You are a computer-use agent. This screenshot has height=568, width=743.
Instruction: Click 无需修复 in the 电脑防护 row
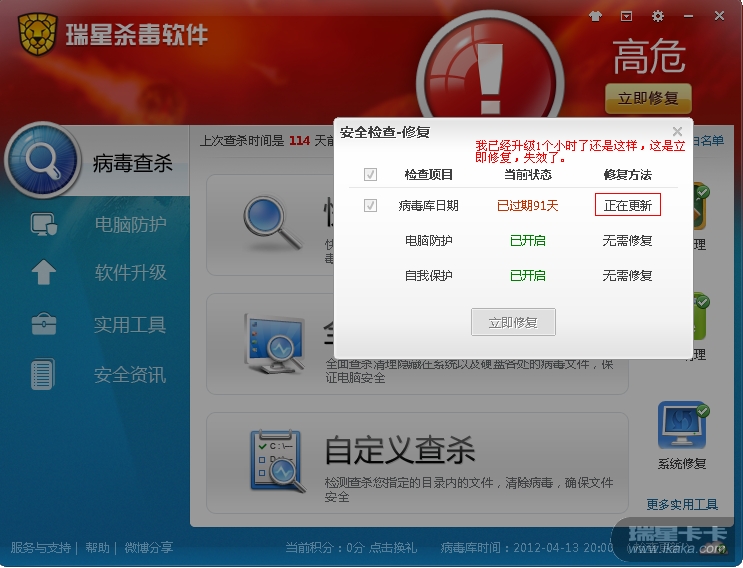pyautogui.click(x=627, y=241)
